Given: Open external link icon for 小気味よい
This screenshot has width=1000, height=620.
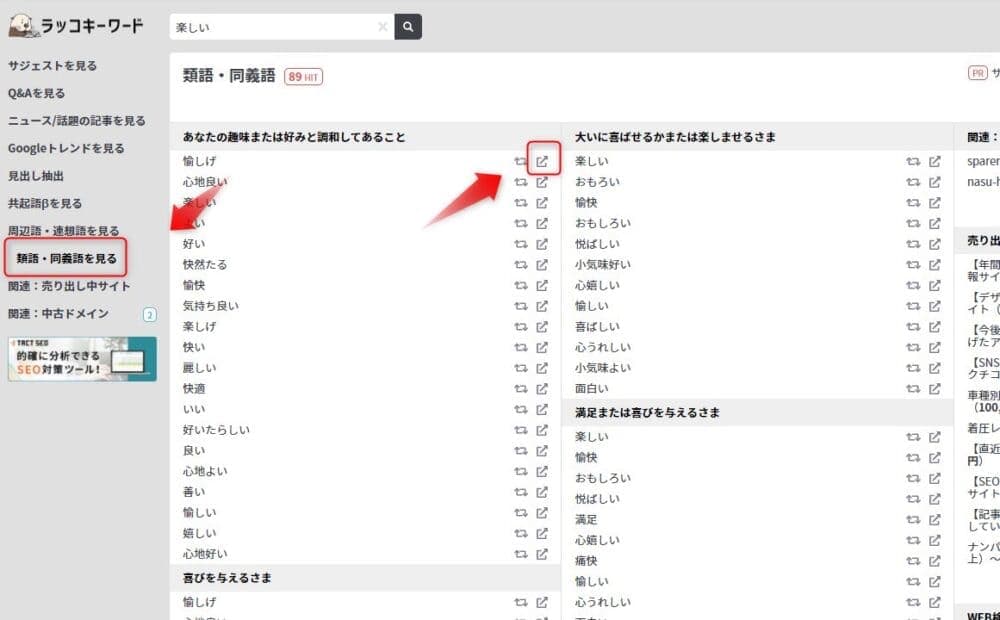Looking at the screenshot, I should coord(934,368).
